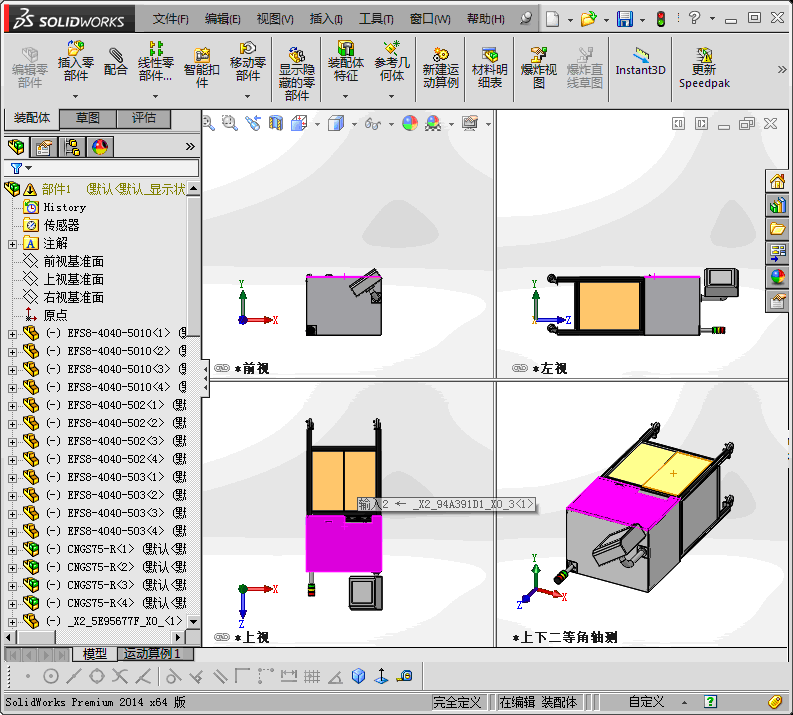
Task: Click Update Speedpak (更新) button
Action: click(704, 68)
